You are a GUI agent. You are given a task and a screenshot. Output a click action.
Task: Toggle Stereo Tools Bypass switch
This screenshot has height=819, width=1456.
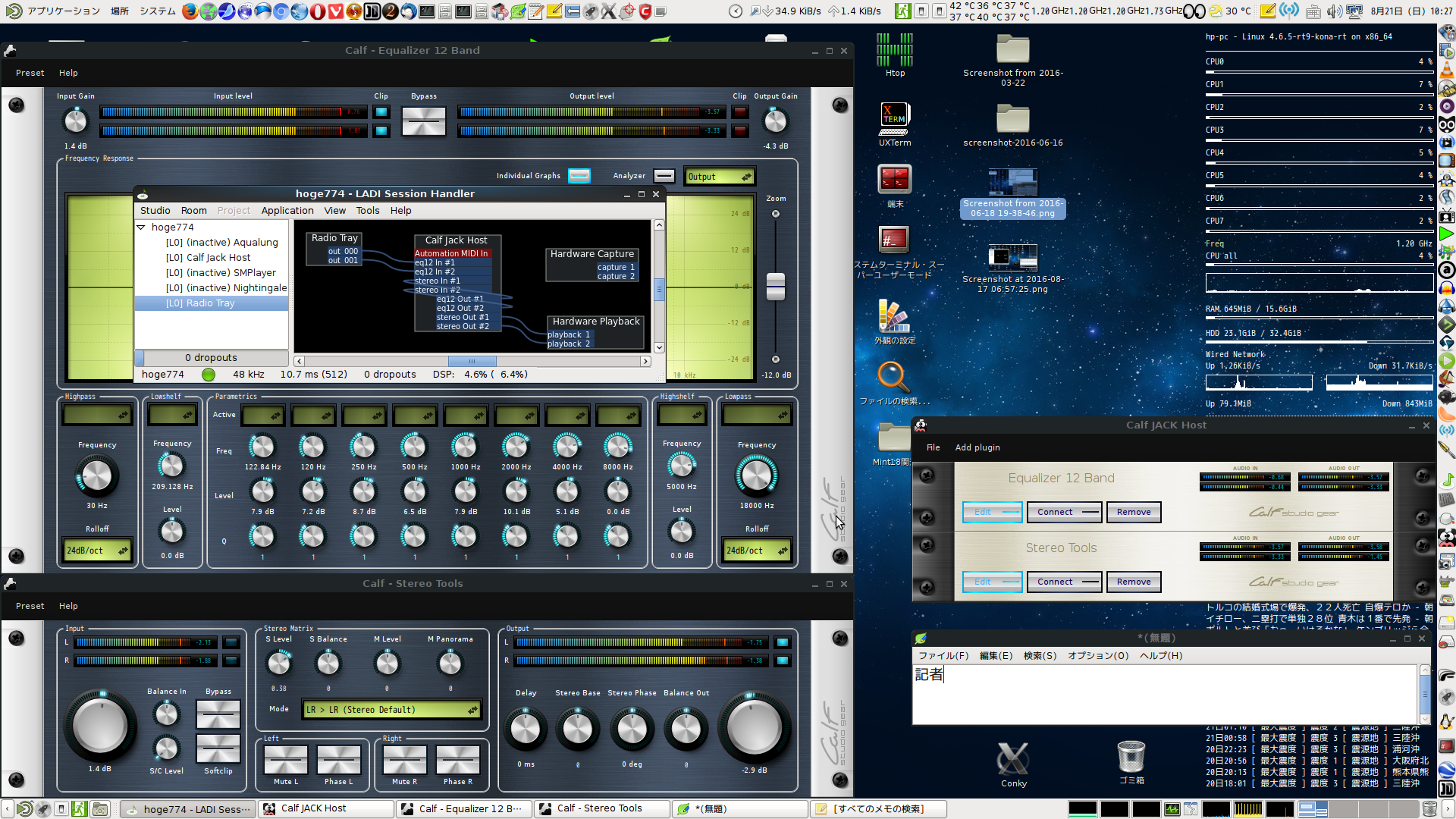[x=218, y=714]
